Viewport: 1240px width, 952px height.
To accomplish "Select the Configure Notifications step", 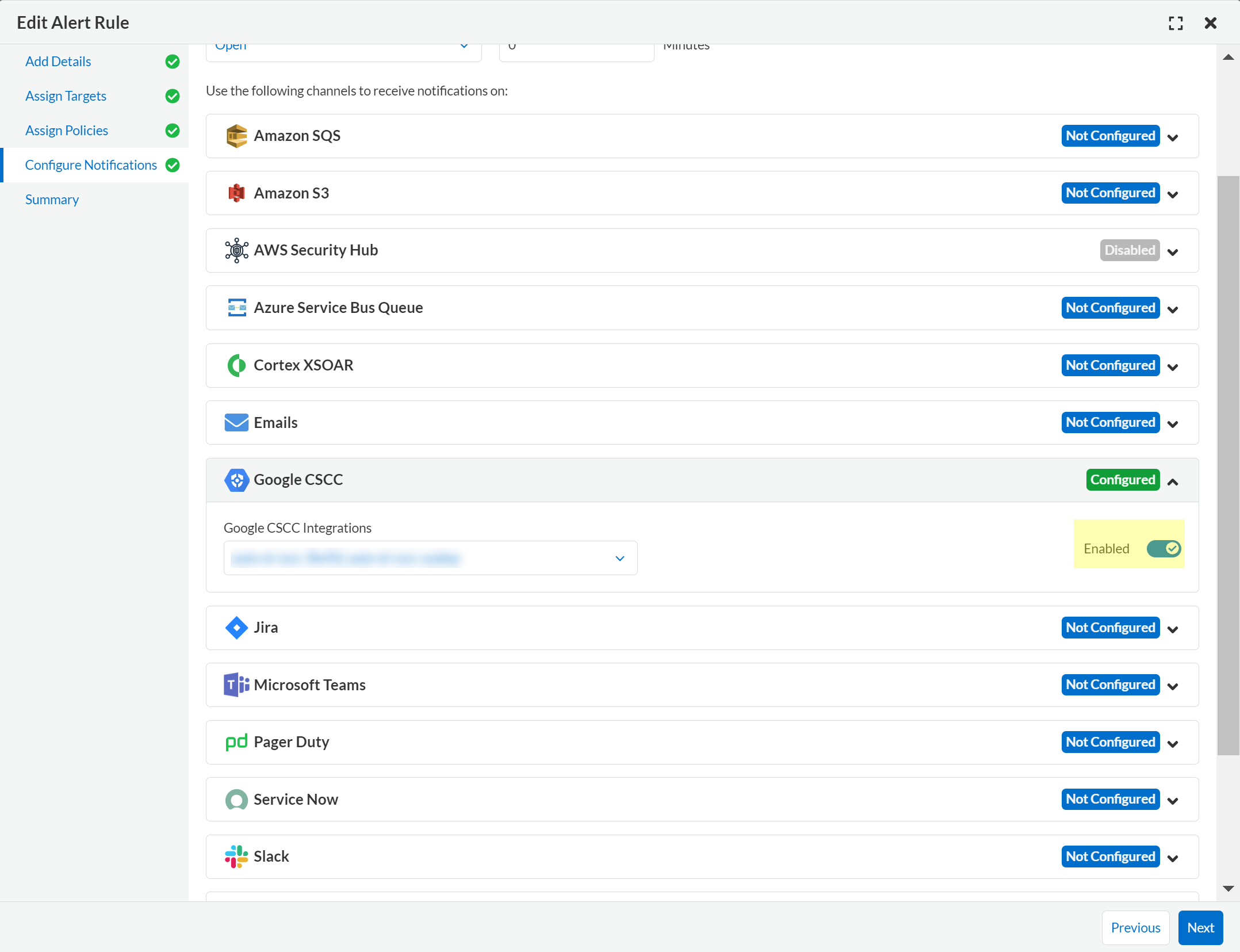I will pos(91,165).
